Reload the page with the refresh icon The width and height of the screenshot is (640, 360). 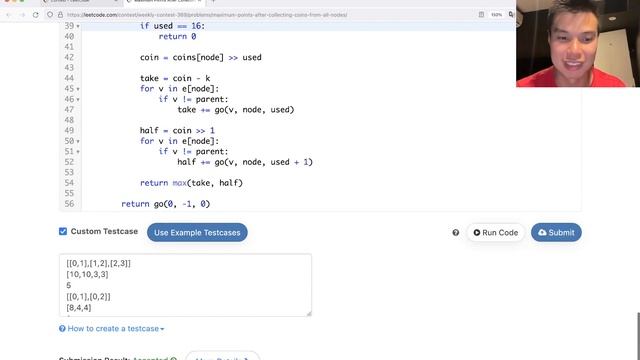tap(36, 15)
